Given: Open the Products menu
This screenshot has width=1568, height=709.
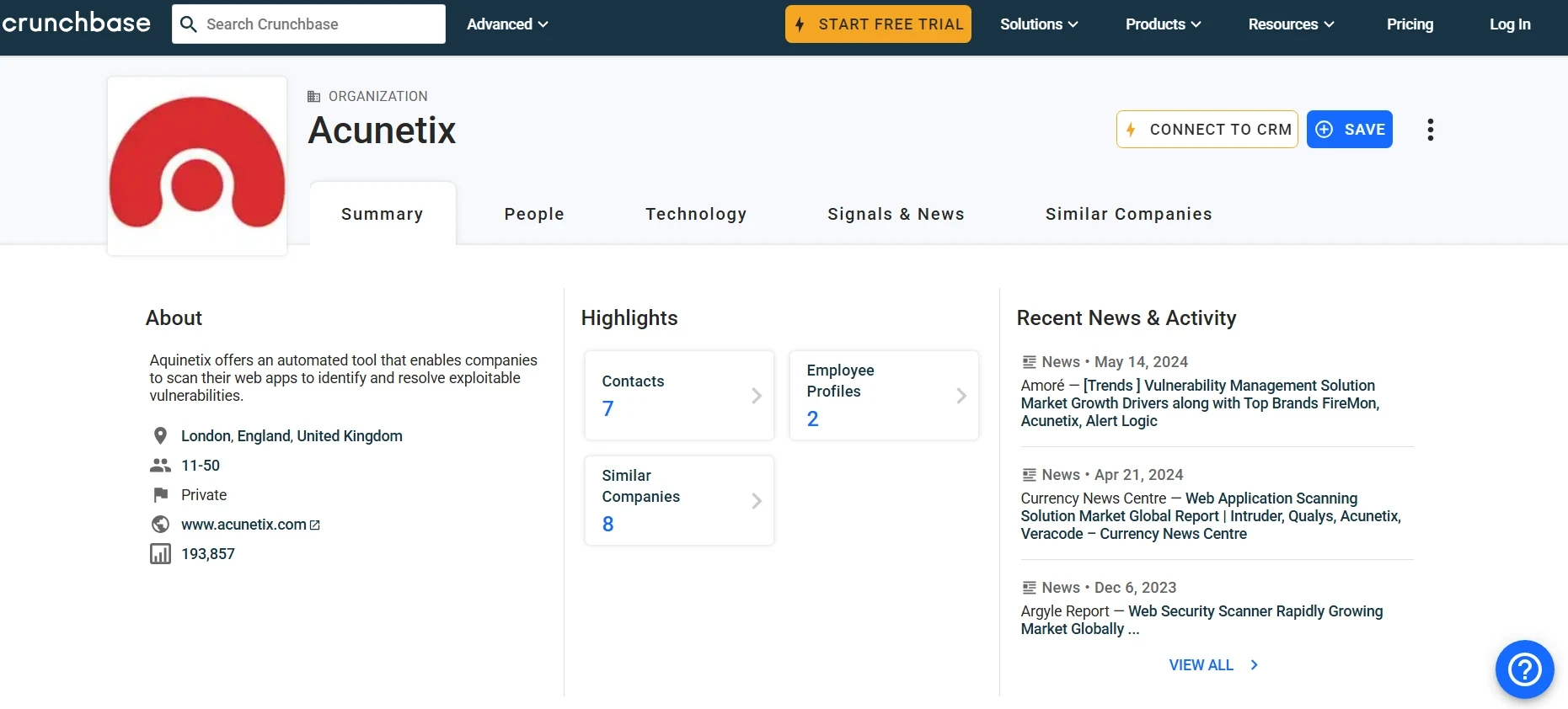Looking at the screenshot, I should point(1163,24).
